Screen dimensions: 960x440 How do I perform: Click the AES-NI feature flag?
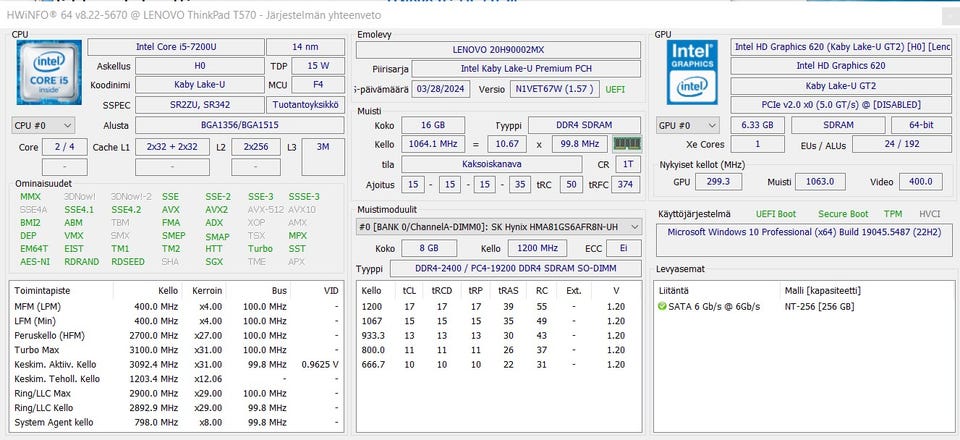coord(35,262)
